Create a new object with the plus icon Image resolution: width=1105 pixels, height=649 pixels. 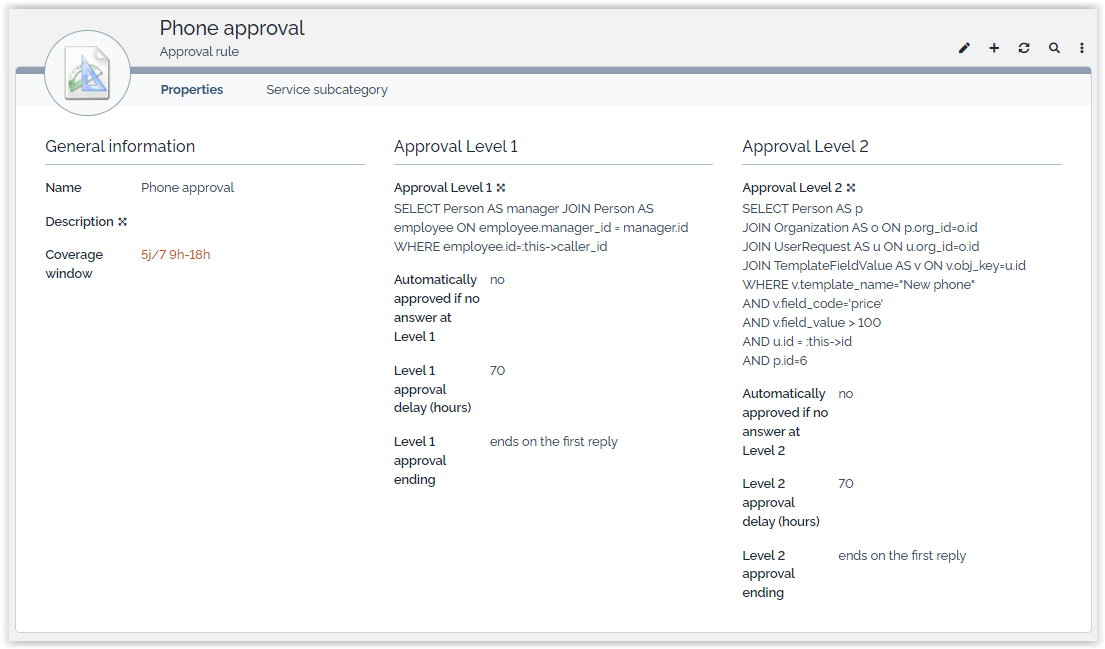(x=994, y=48)
